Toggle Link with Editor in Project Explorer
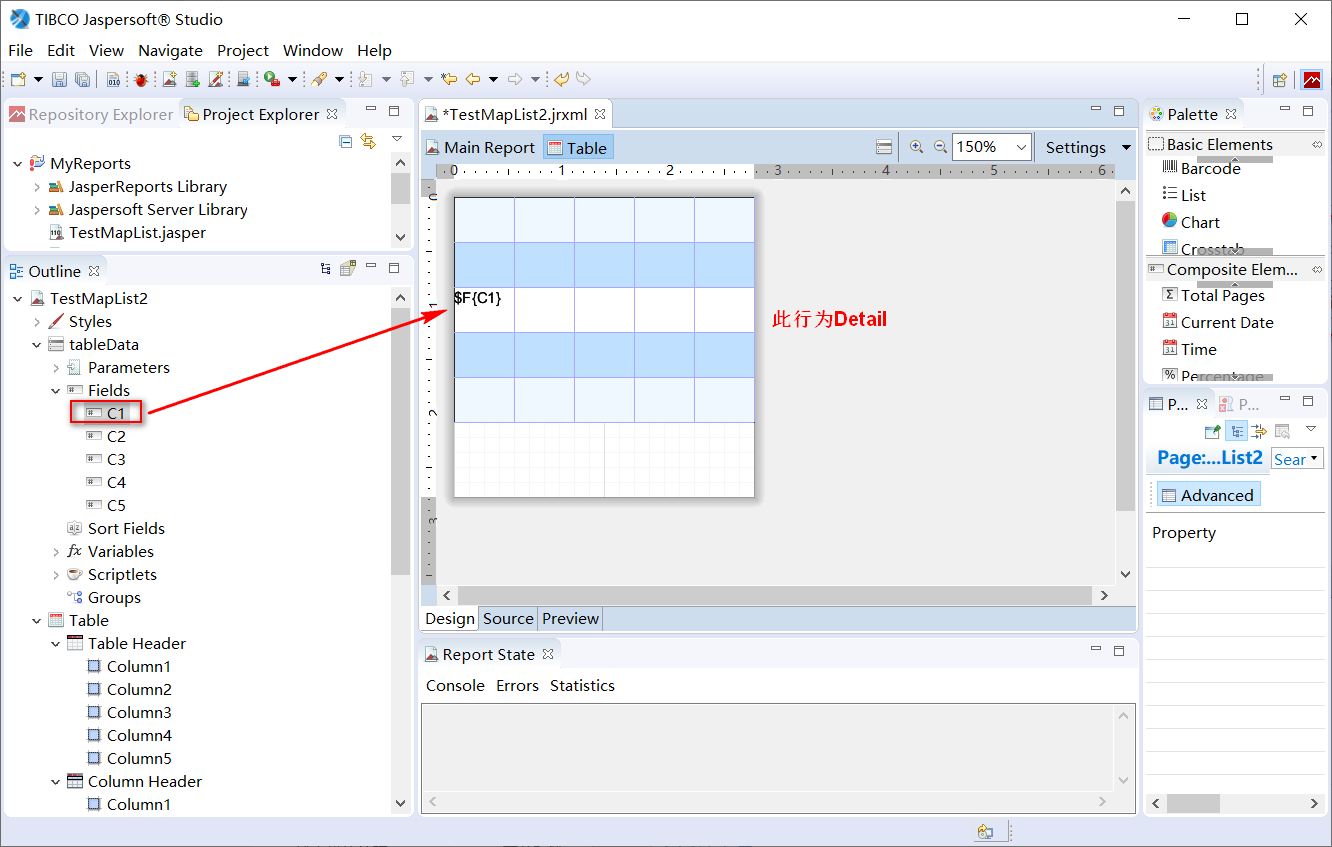Screen dimensions: 1332x847 coord(368,141)
